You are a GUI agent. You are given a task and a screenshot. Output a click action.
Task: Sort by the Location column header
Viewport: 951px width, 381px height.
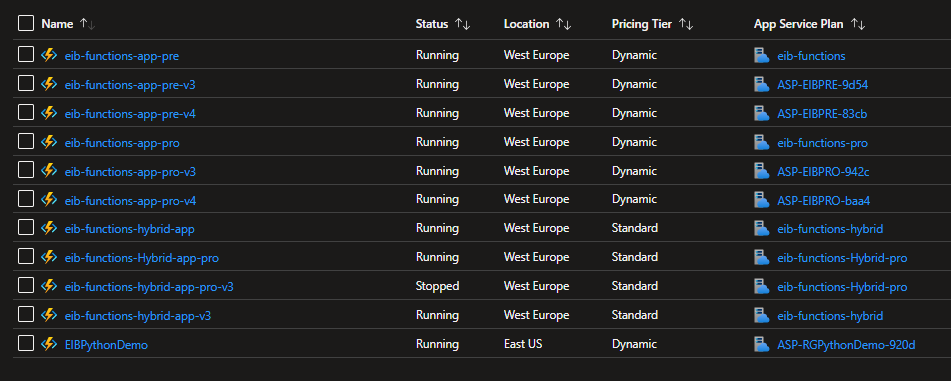pos(538,24)
